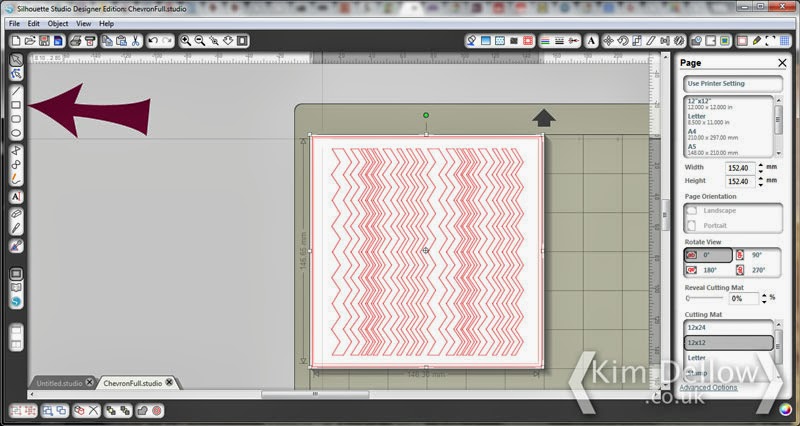Create a new document with the New icon
The width and height of the screenshot is (800, 426).
pyautogui.click(x=16, y=41)
